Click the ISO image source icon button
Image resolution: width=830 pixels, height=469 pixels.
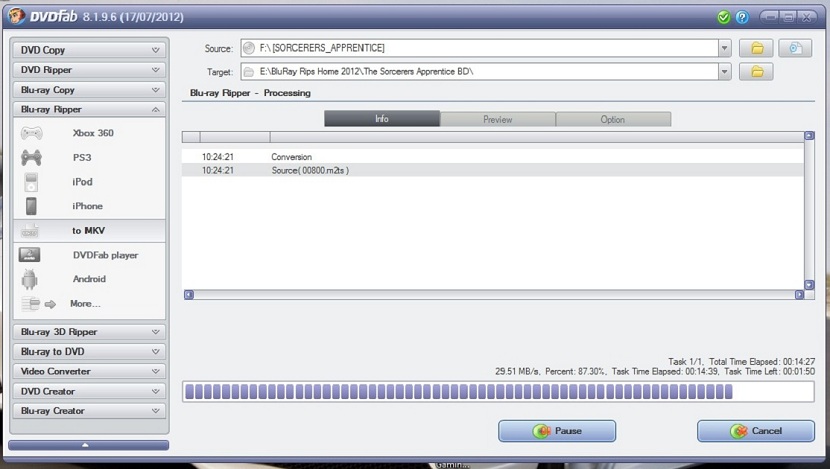pyautogui.click(x=795, y=49)
